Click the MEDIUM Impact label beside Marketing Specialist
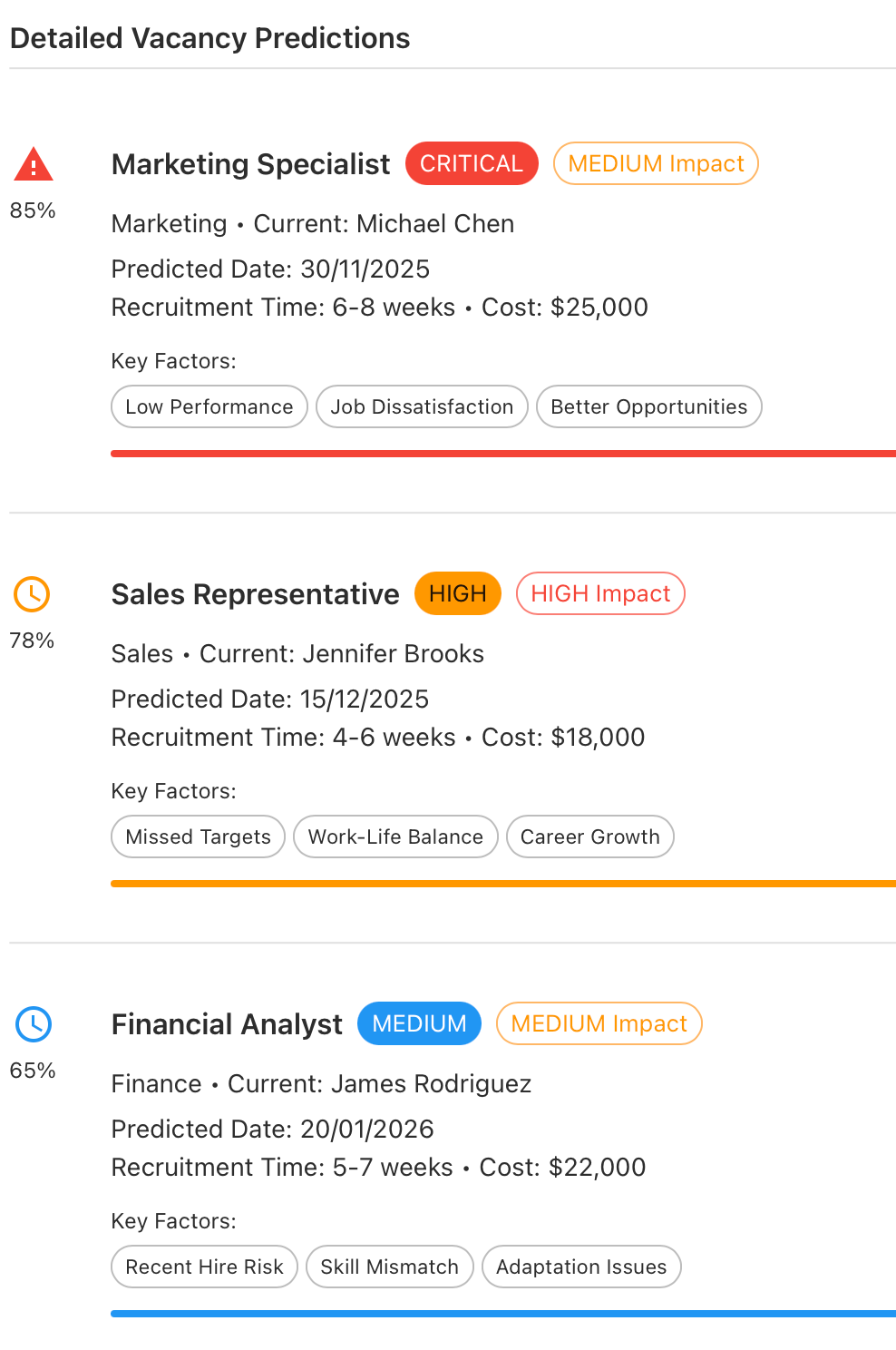896x1350 pixels. [656, 163]
